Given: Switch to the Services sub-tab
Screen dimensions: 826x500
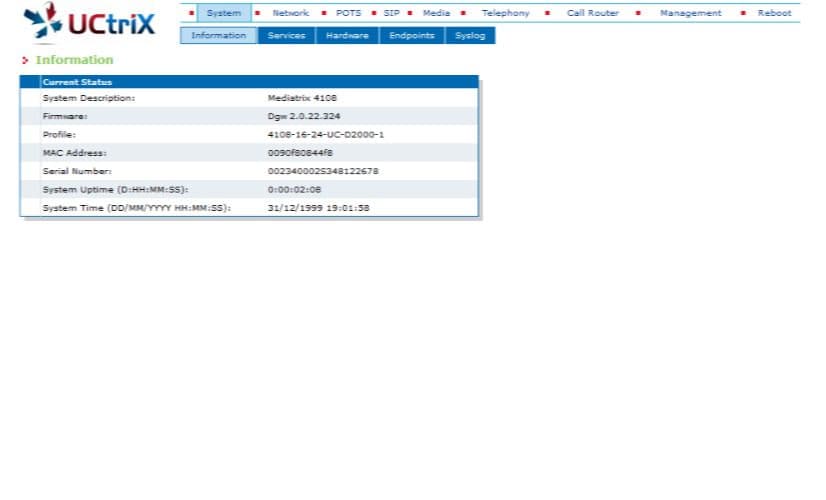Looking at the screenshot, I should coord(286,35).
